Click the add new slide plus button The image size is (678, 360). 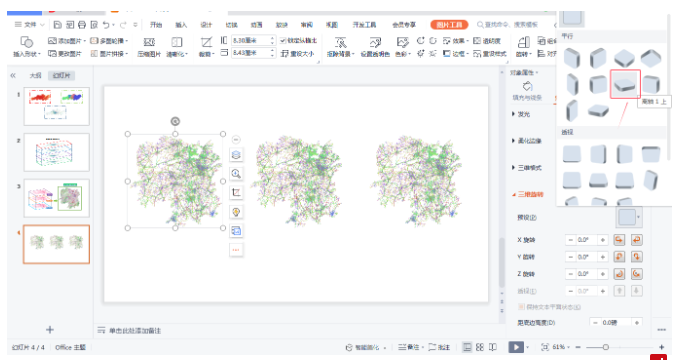click(x=50, y=330)
